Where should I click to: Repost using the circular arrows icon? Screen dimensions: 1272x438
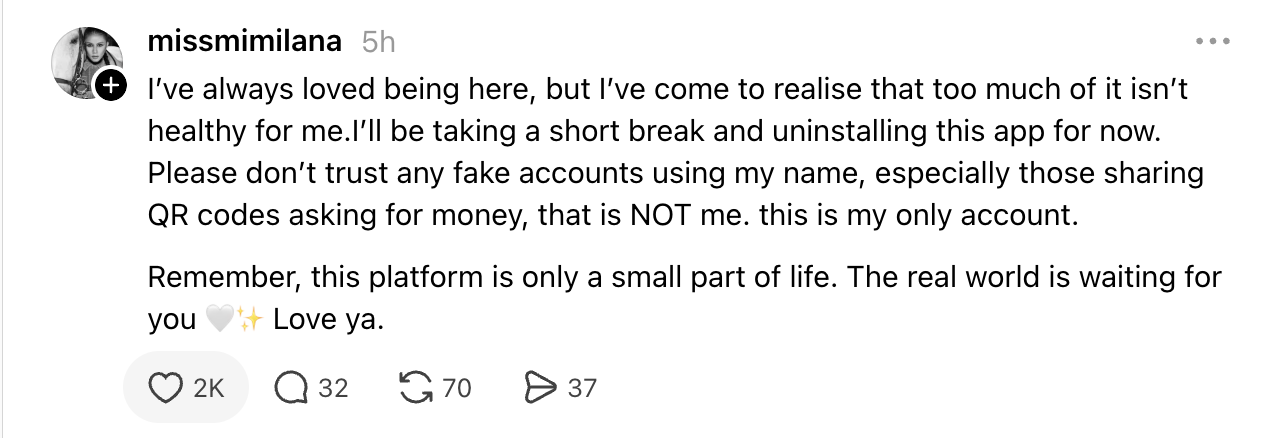[413, 387]
